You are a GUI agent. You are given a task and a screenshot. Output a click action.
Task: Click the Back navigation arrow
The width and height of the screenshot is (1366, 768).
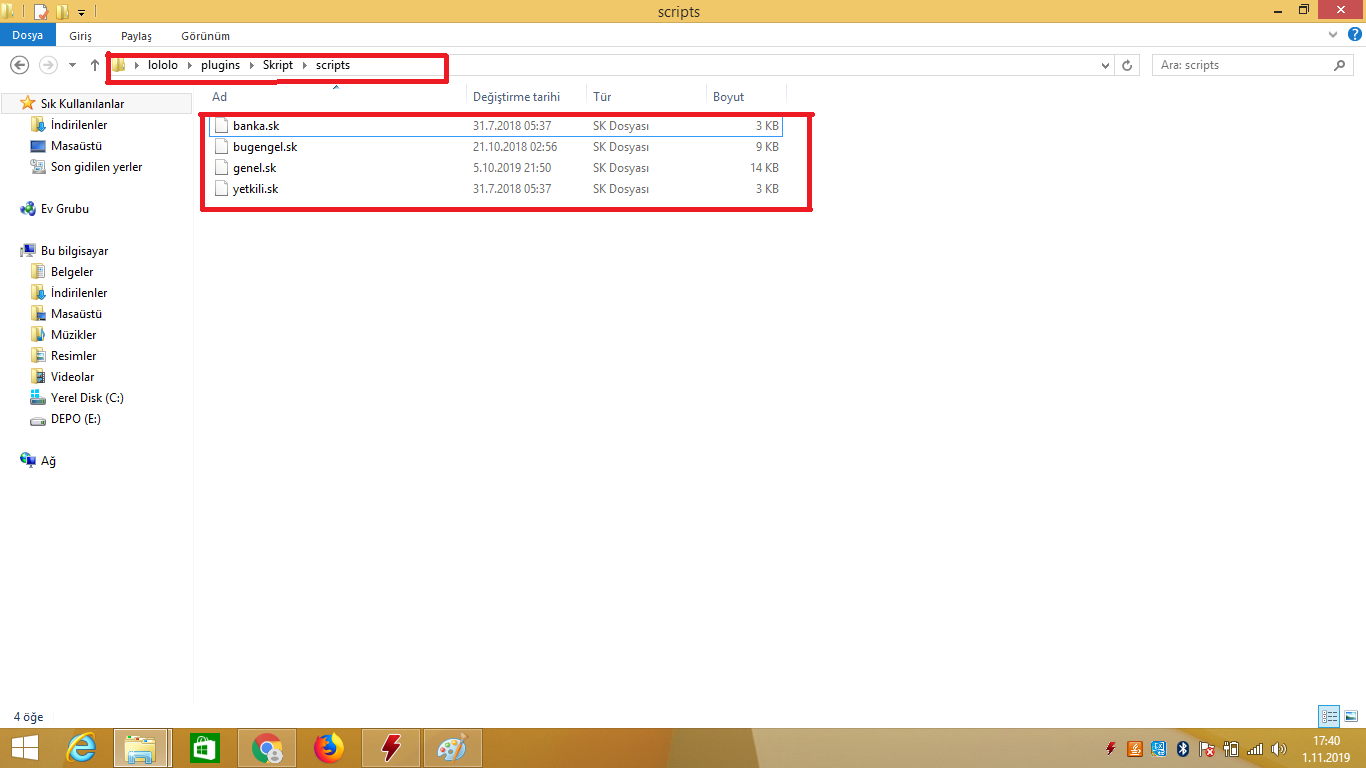pos(19,65)
